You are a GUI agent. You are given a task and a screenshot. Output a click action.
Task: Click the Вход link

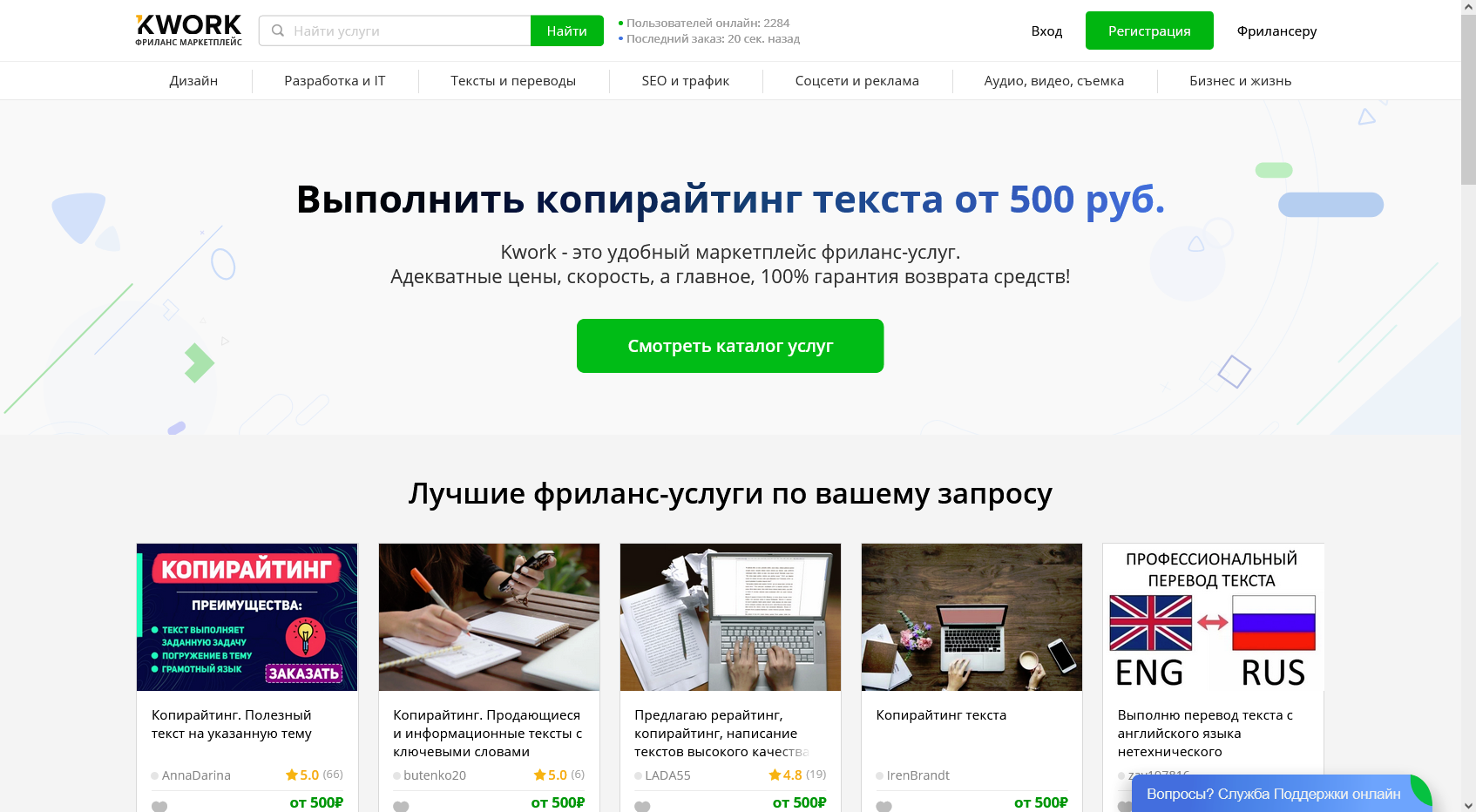tap(1046, 30)
